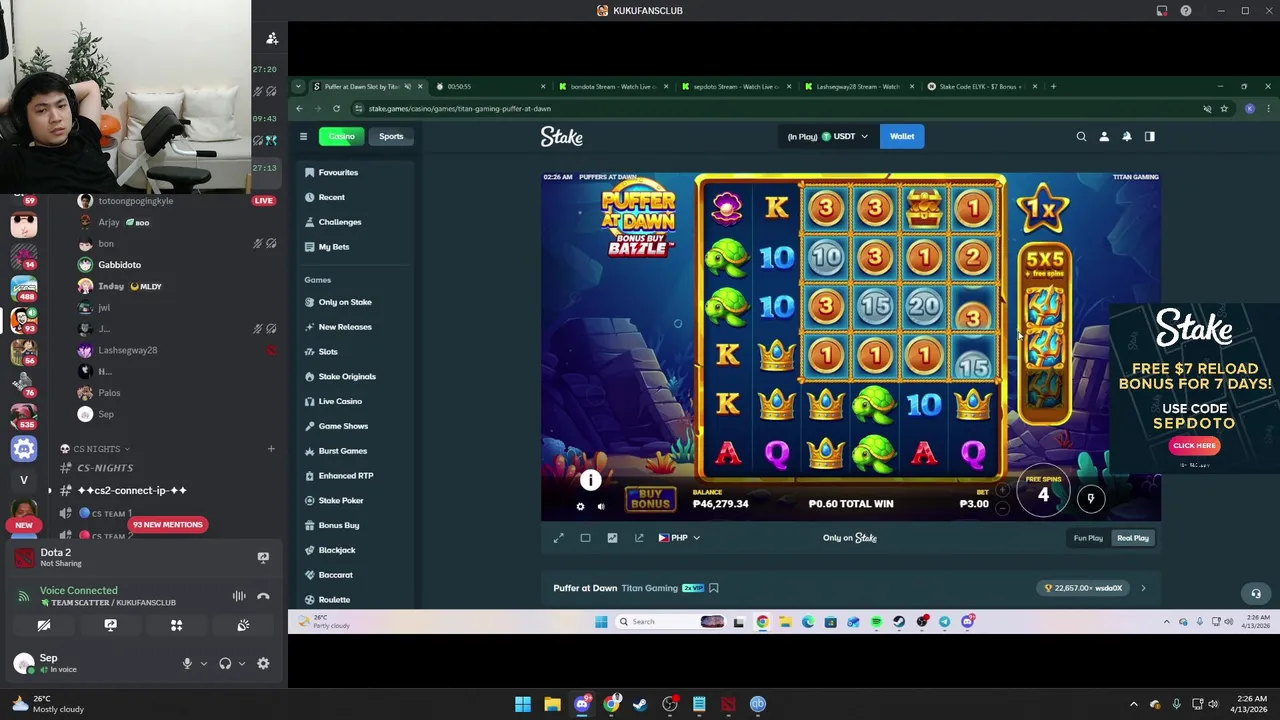
Task: Toggle the Stake right sidebar panel icon
Action: [1150, 136]
